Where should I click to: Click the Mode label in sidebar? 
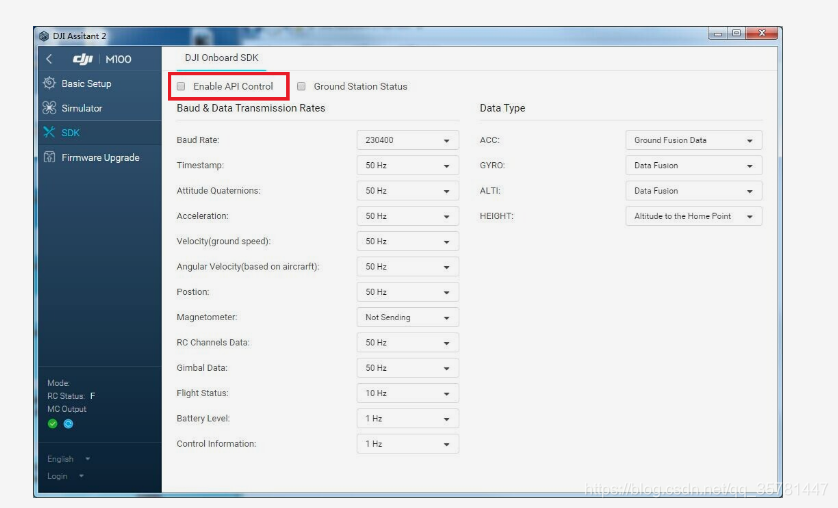tap(58, 383)
